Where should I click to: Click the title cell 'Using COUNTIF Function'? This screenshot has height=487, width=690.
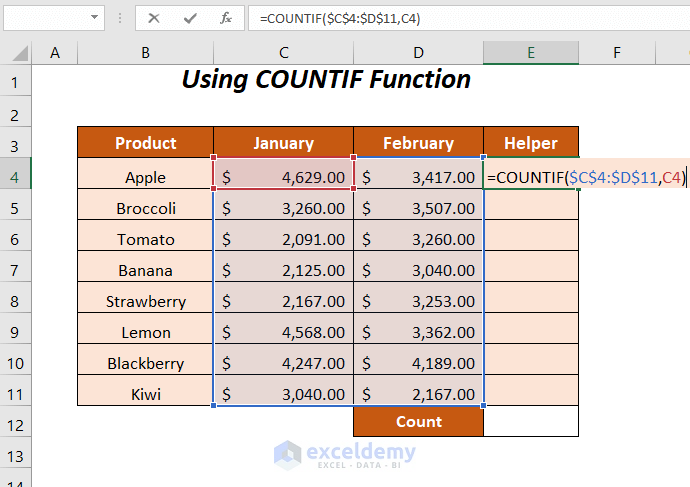pyautogui.click(x=326, y=80)
